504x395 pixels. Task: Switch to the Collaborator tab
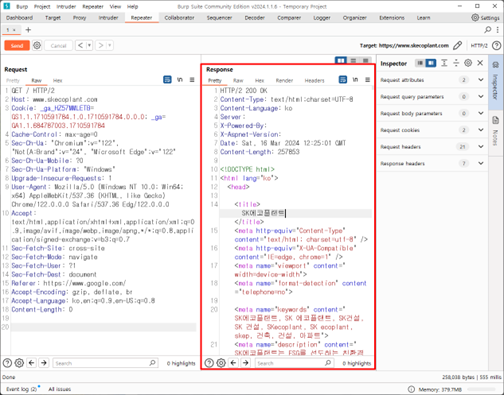(x=179, y=18)
